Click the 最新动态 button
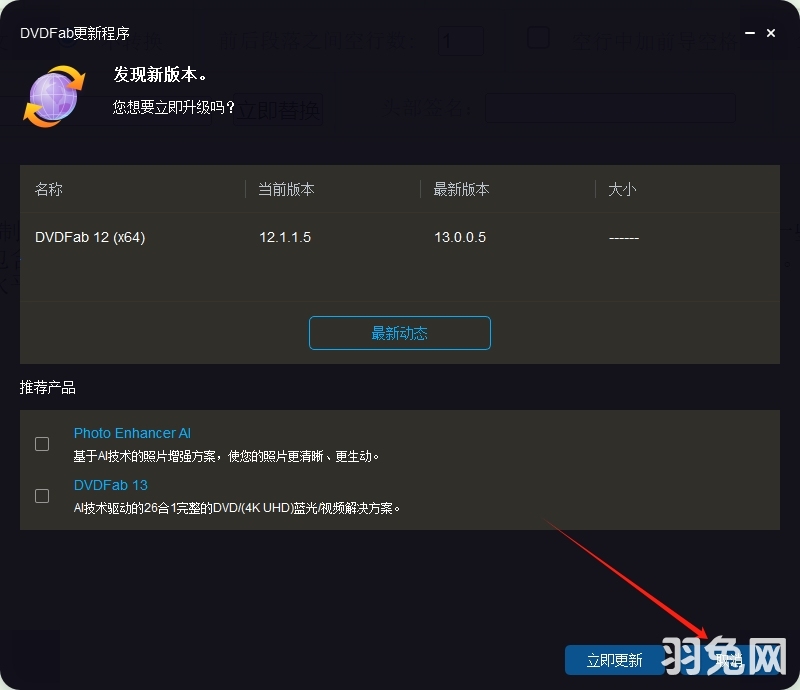The image size is (800, 690). [x=399, y=332]
